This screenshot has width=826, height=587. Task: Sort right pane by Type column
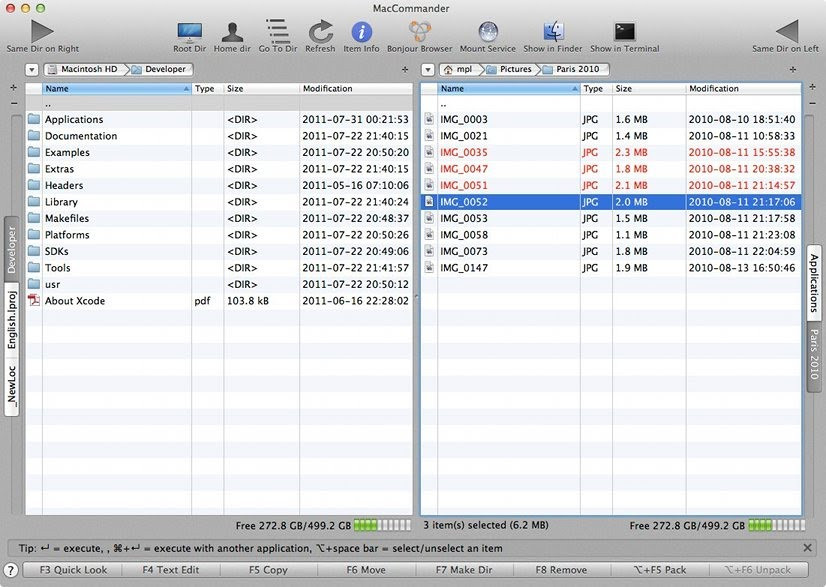tap(596, 89)
